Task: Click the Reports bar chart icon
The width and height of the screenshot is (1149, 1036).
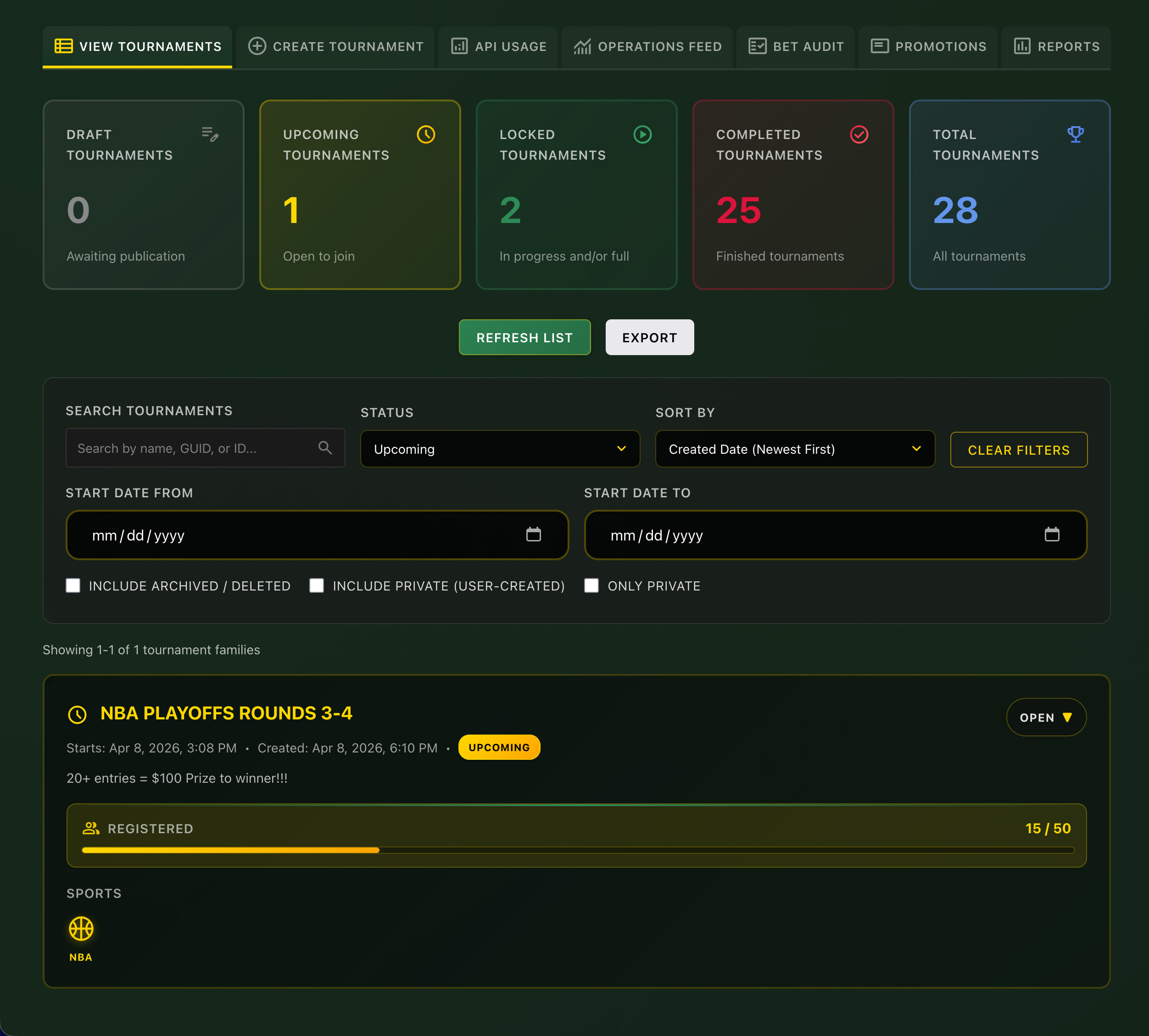Action: coord(1022,46)
